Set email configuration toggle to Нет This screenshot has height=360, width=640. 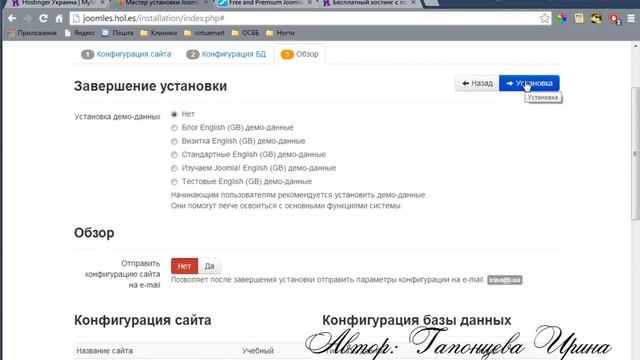184,266
